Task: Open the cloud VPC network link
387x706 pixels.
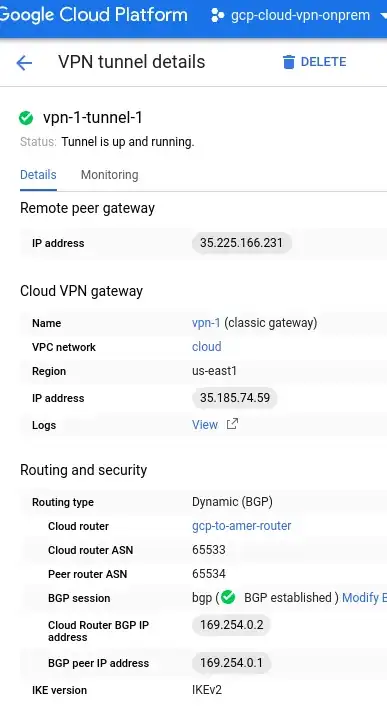Action: tap(207, 347)
